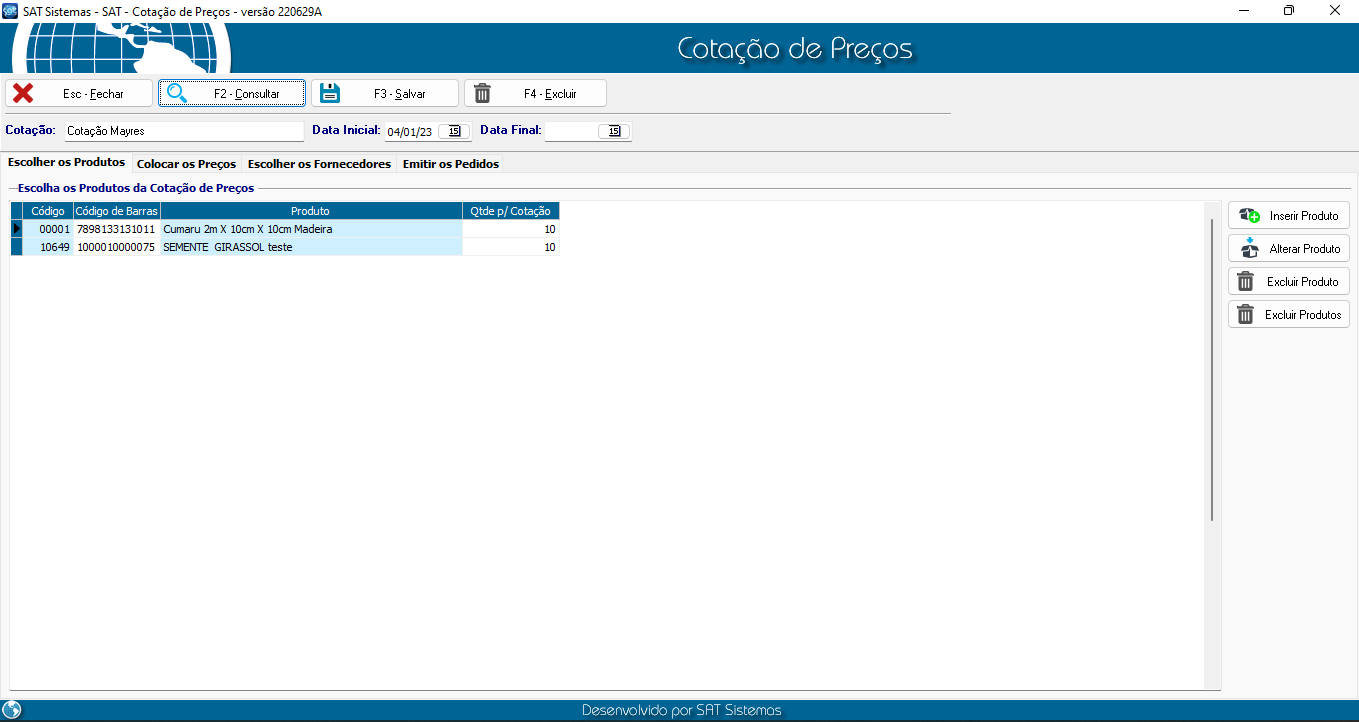The height and width of the screenshot is (722, 1359).
Task: Focus the Cotação name input field
Action: [183, 132]
